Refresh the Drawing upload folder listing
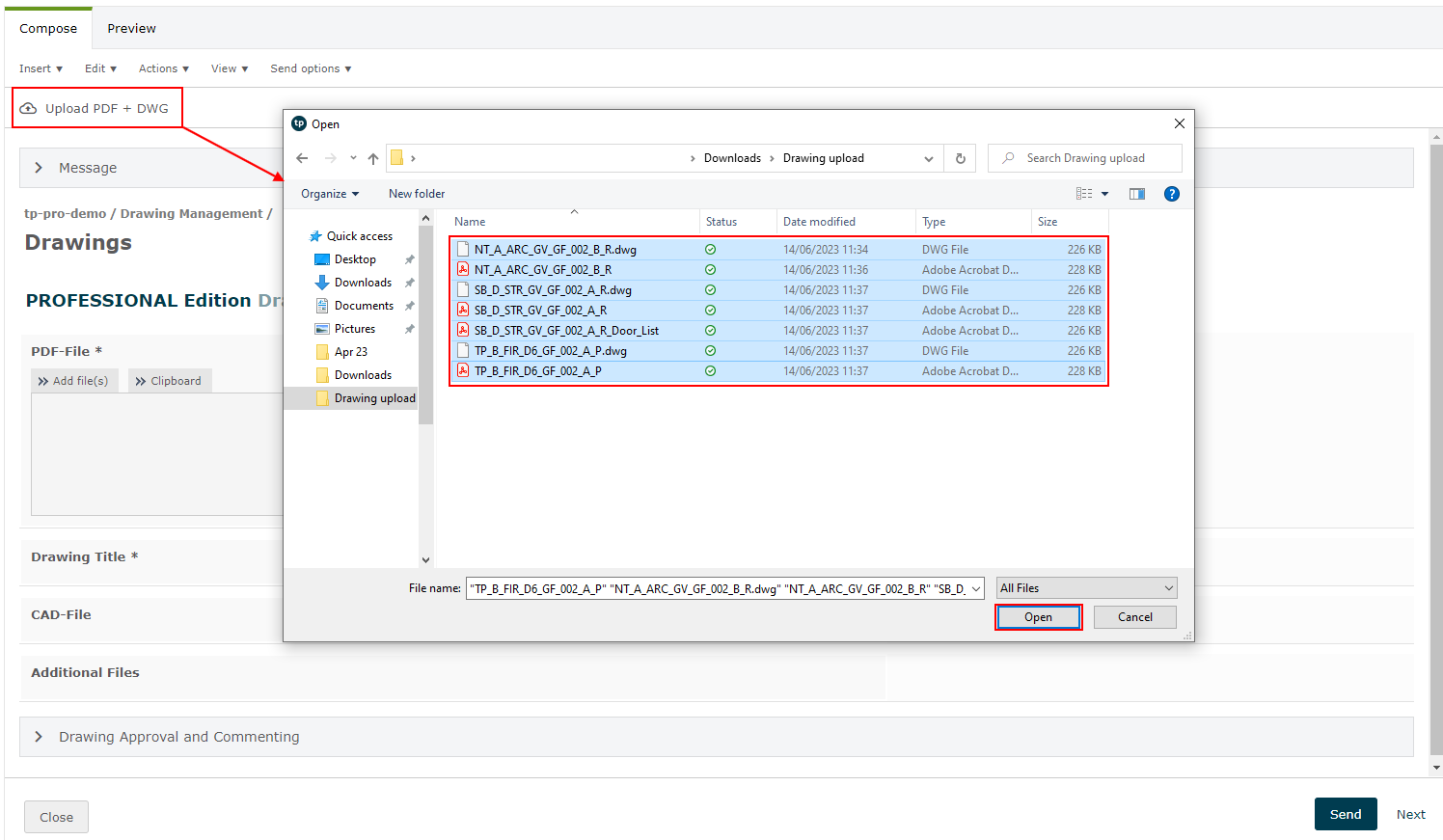1443x840 pixels. (x=960, y=158)
